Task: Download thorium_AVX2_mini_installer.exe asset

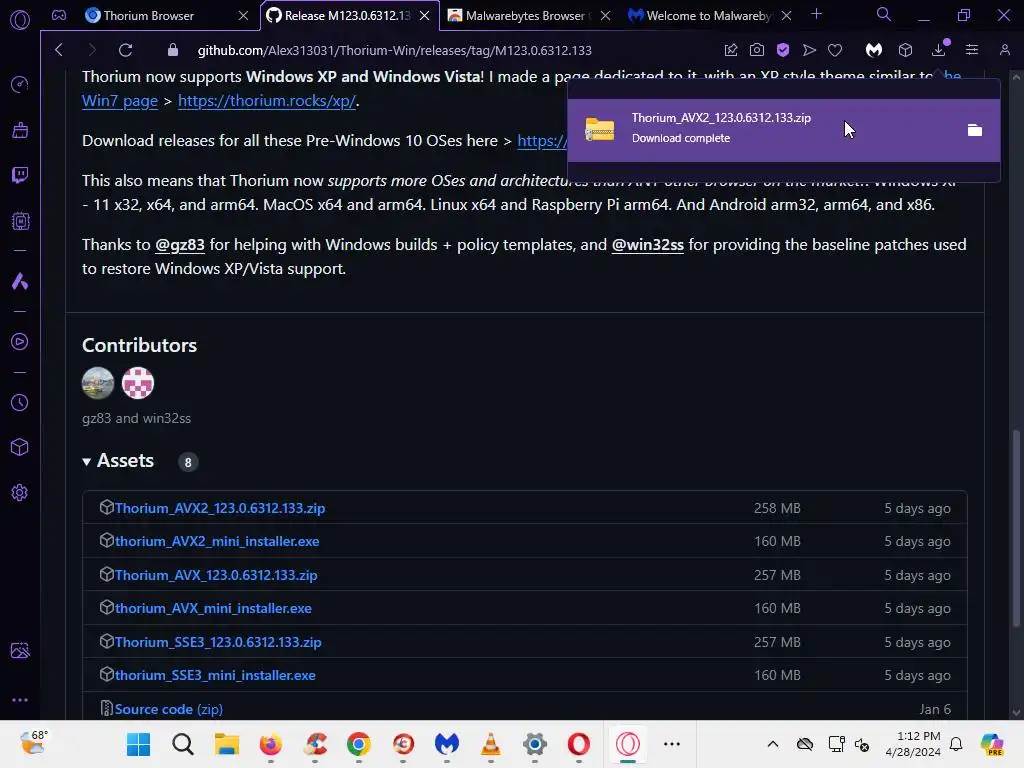Action: [x=217, y=541]
